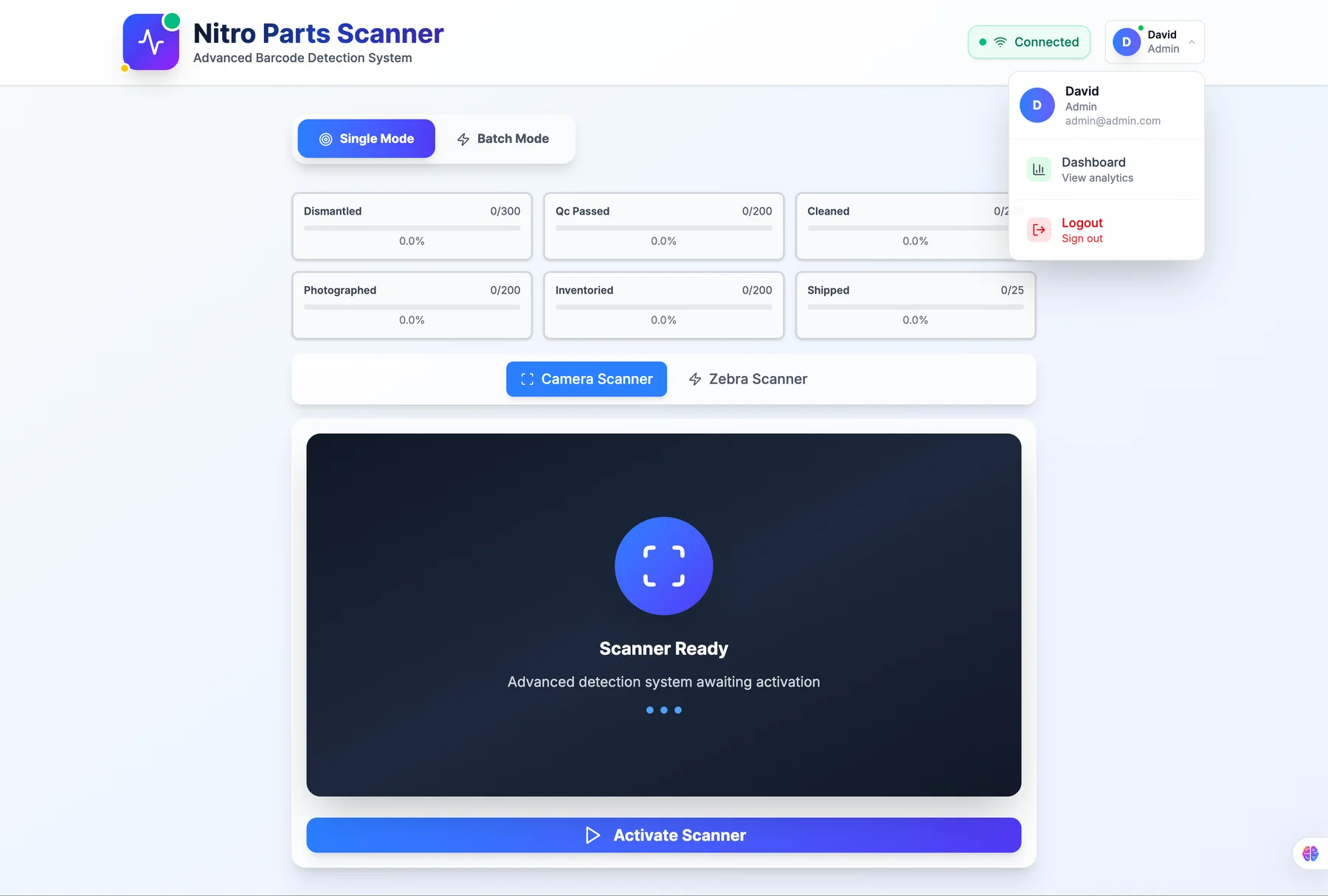Click the brain assistant icon at bottom right
This screenshot has height=896, width=1328.
tap(1310, 853)
